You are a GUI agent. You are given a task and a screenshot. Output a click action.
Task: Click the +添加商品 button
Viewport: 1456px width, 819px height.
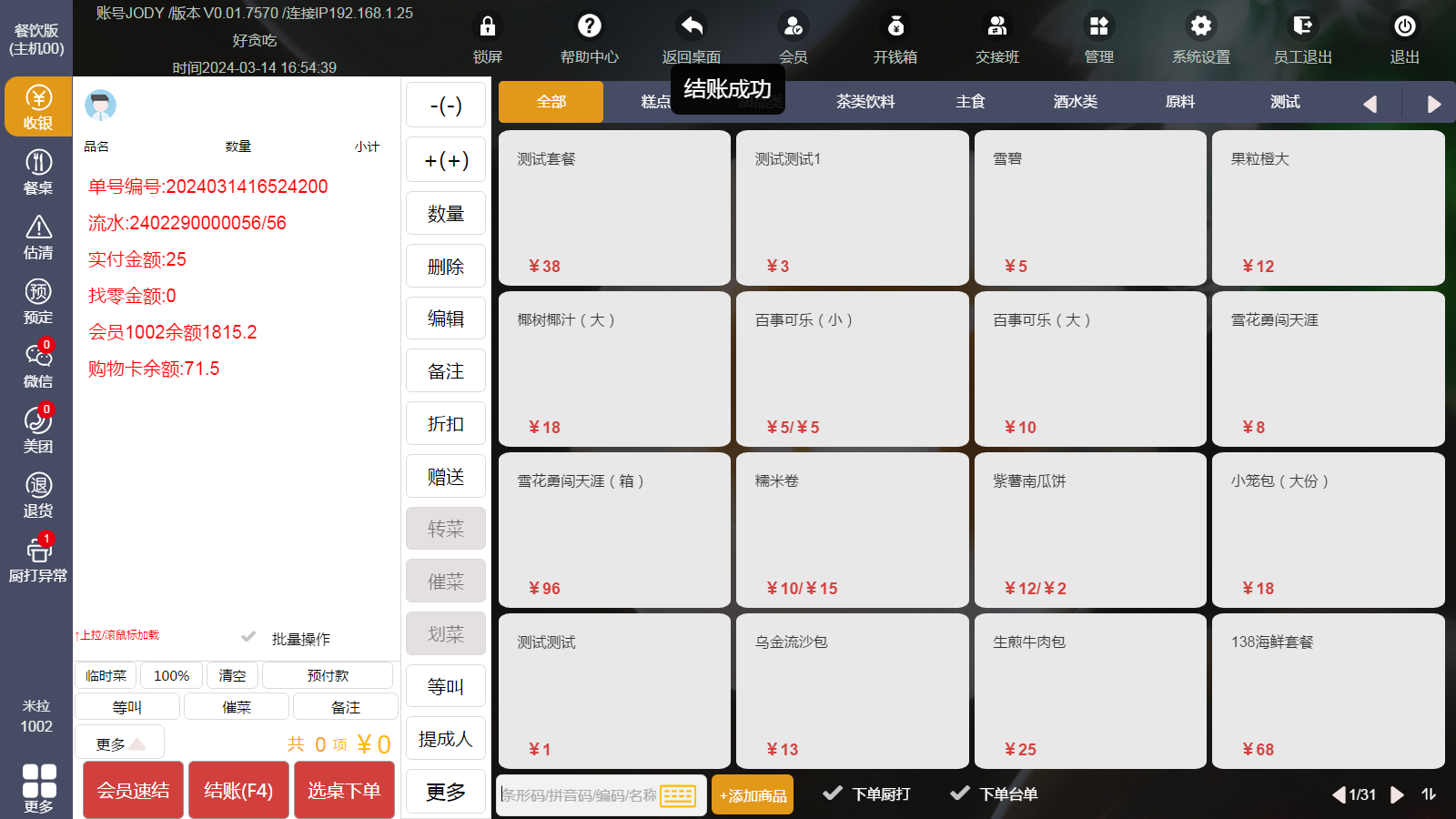(753, 795)
